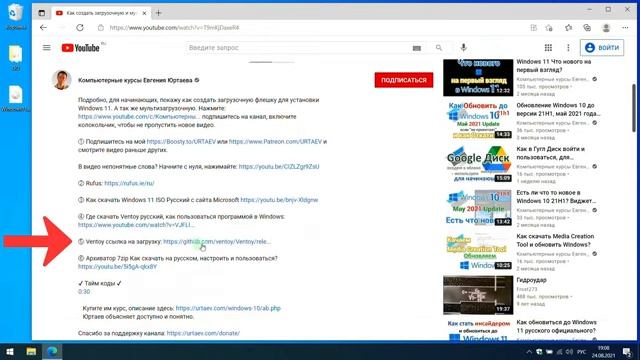Click the page vertical scrollbar
The height and width of the screenshot is (360, 640).
633,108
